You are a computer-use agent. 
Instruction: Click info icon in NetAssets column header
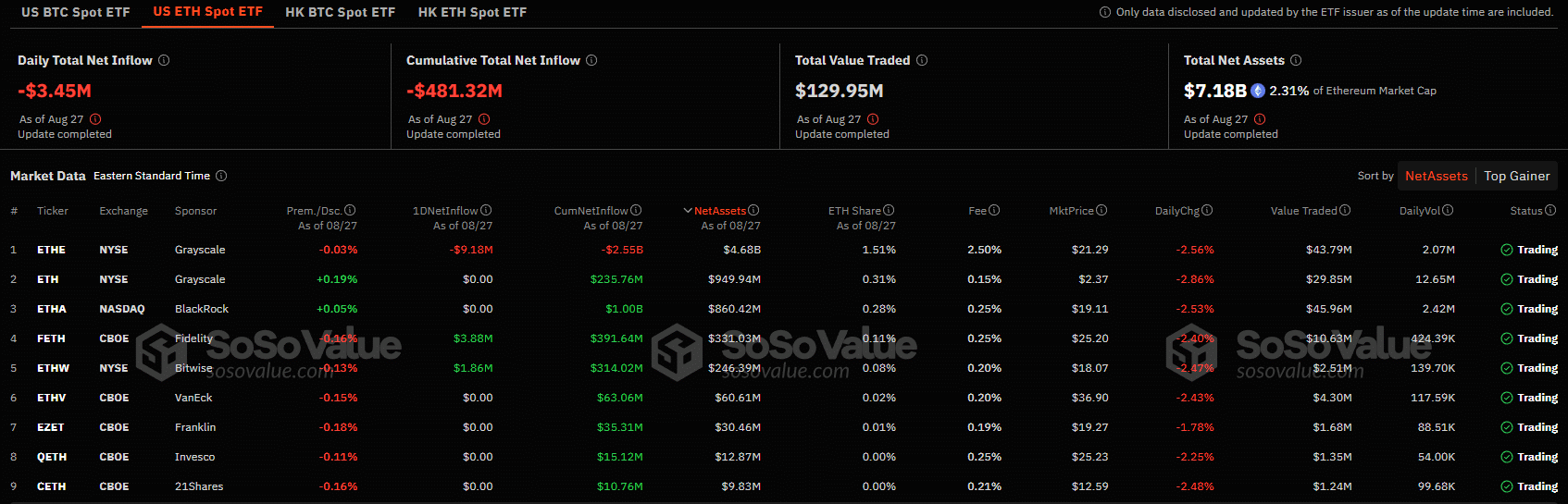[x=753, y=210]
